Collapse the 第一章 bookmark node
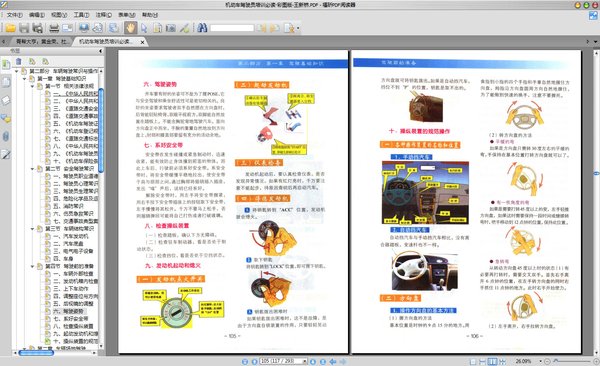Screen dimensions: 600x366 [x=24, y=79]
